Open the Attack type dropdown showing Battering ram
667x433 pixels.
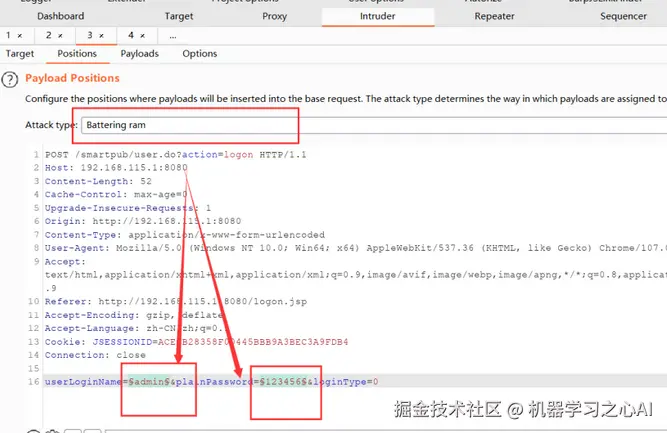pyautogui.click(x=374, y=125)
